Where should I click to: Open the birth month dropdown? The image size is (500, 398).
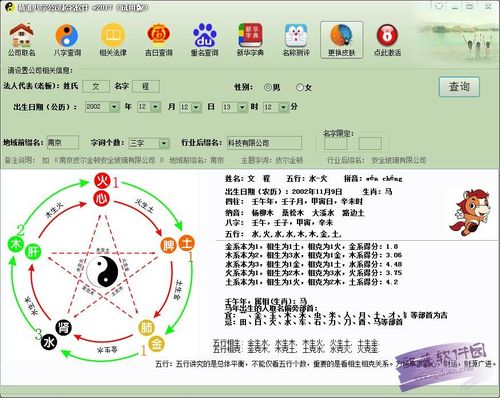click(x=155, y=107)
